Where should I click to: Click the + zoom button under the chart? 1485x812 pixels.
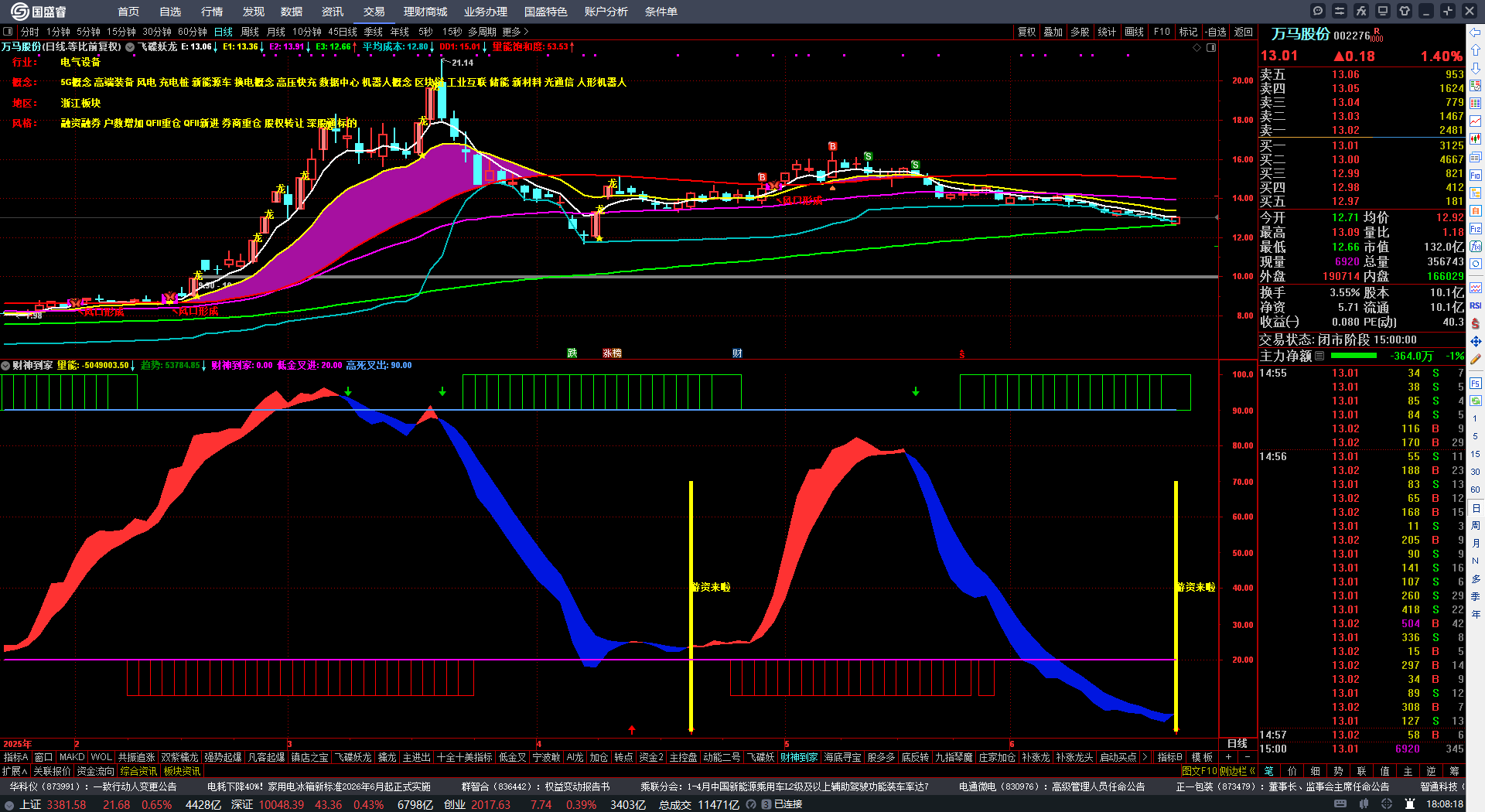click(x=1228, y=757)
